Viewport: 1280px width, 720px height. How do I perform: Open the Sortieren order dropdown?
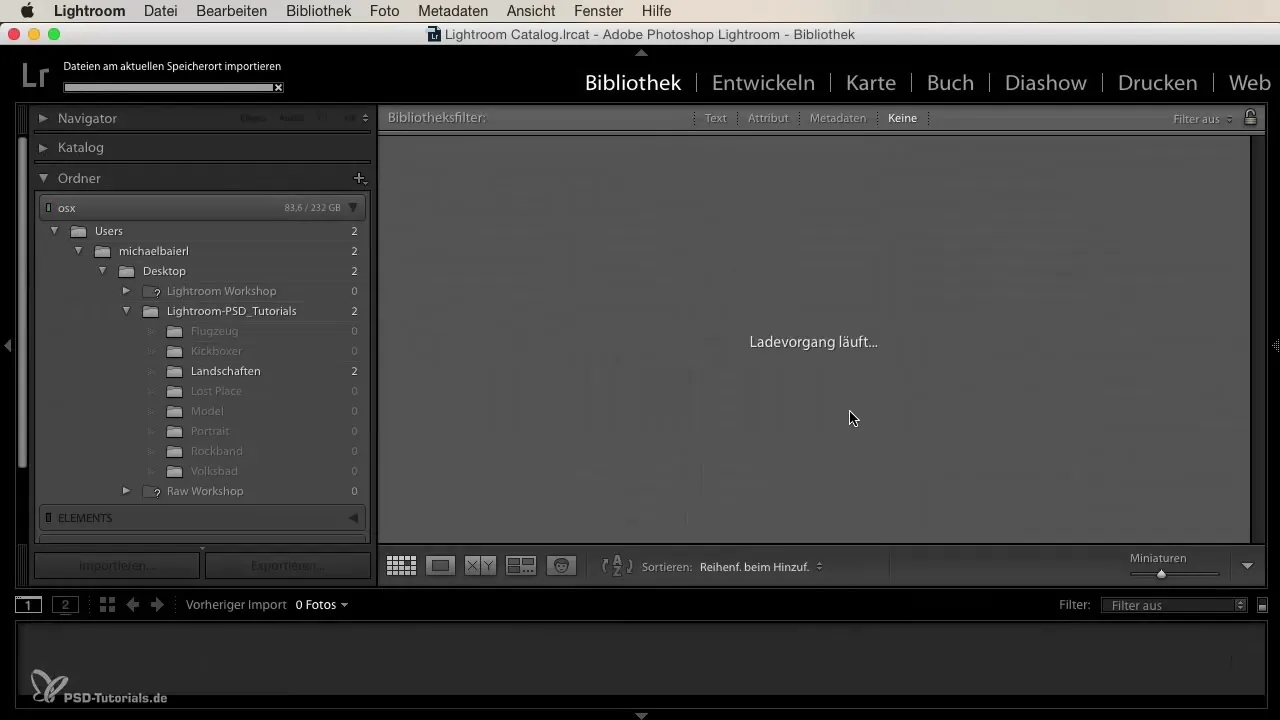(x=761, y=567)
